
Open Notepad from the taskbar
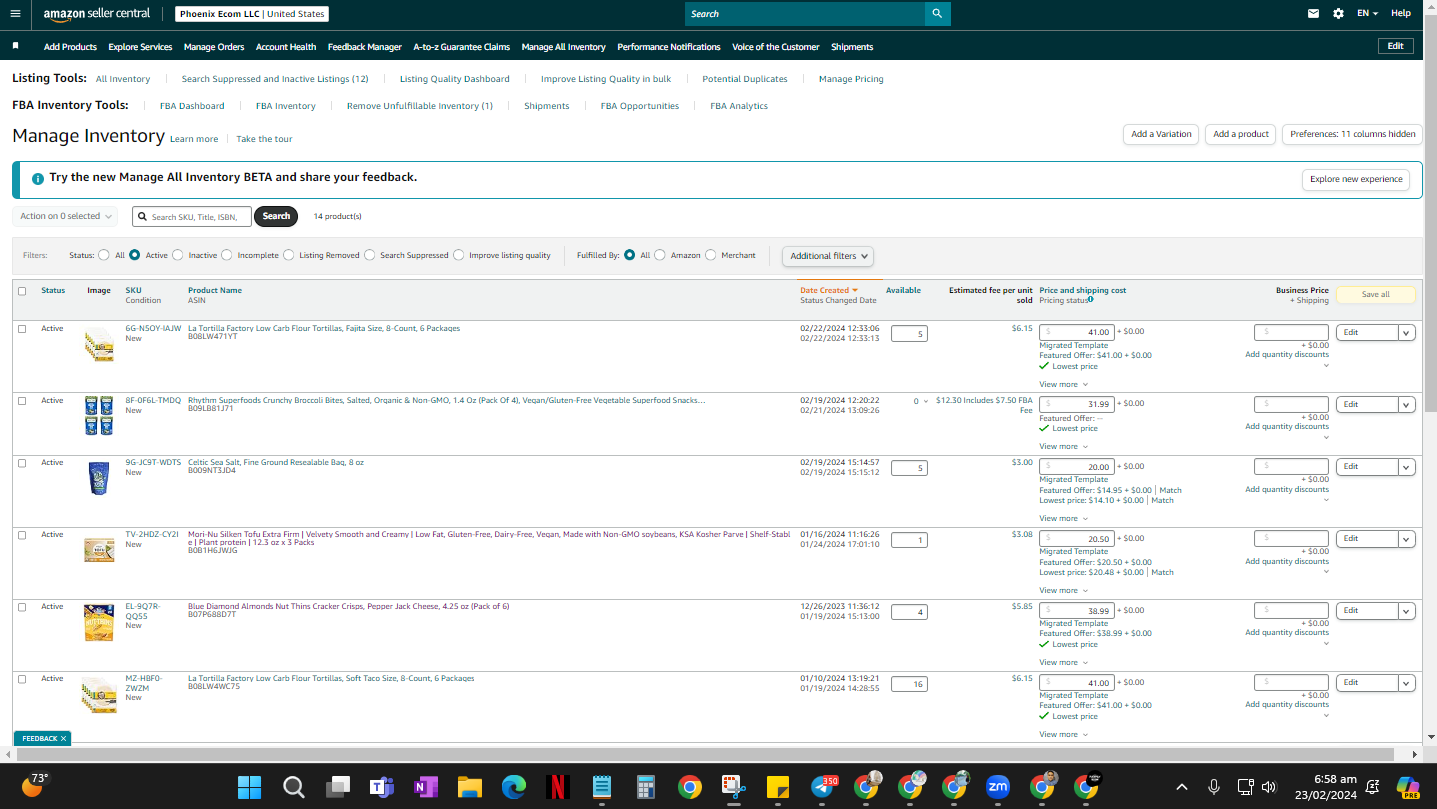(602, 787)
